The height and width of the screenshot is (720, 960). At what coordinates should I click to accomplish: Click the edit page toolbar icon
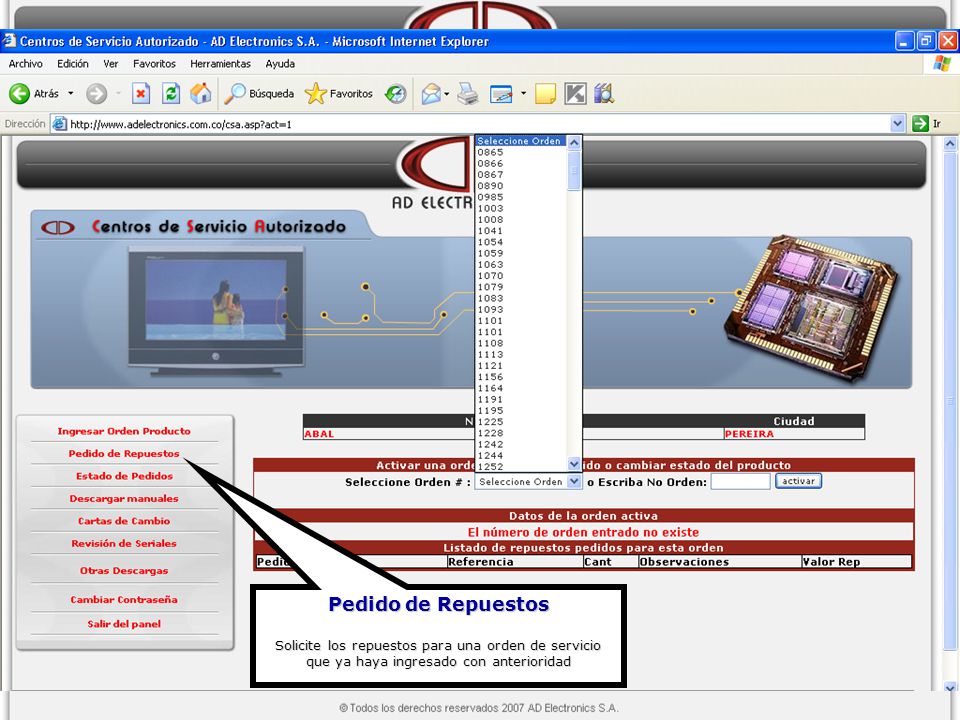[501, 94]
